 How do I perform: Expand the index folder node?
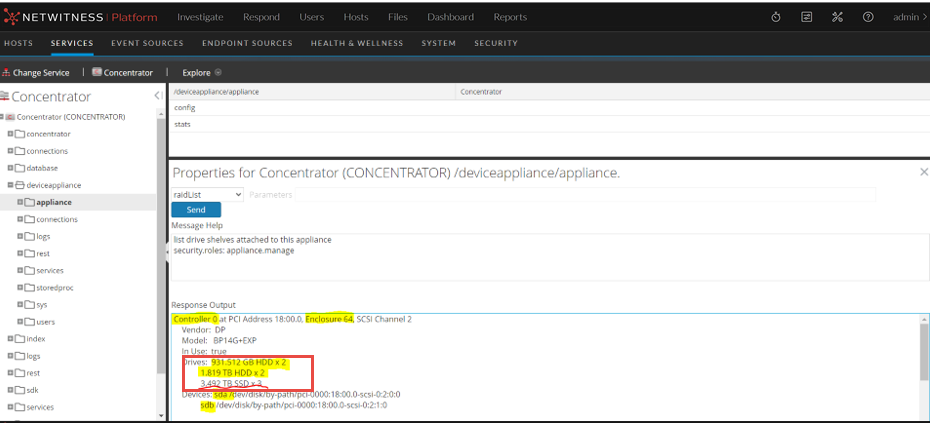click(x=10, y=339)
